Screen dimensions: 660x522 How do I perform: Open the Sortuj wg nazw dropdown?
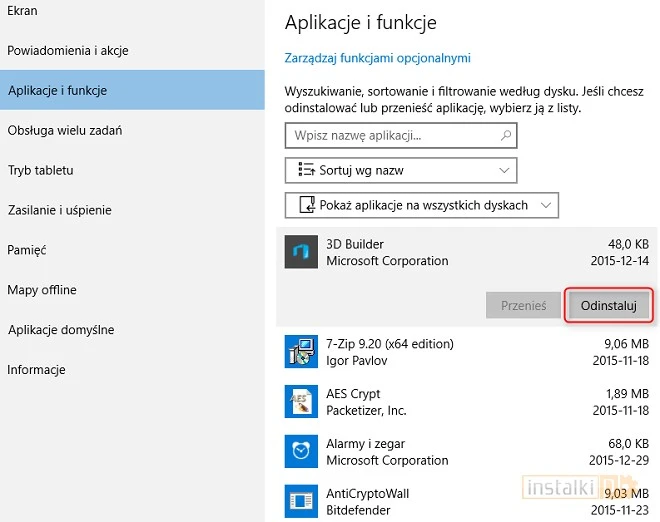coord(401,170)
